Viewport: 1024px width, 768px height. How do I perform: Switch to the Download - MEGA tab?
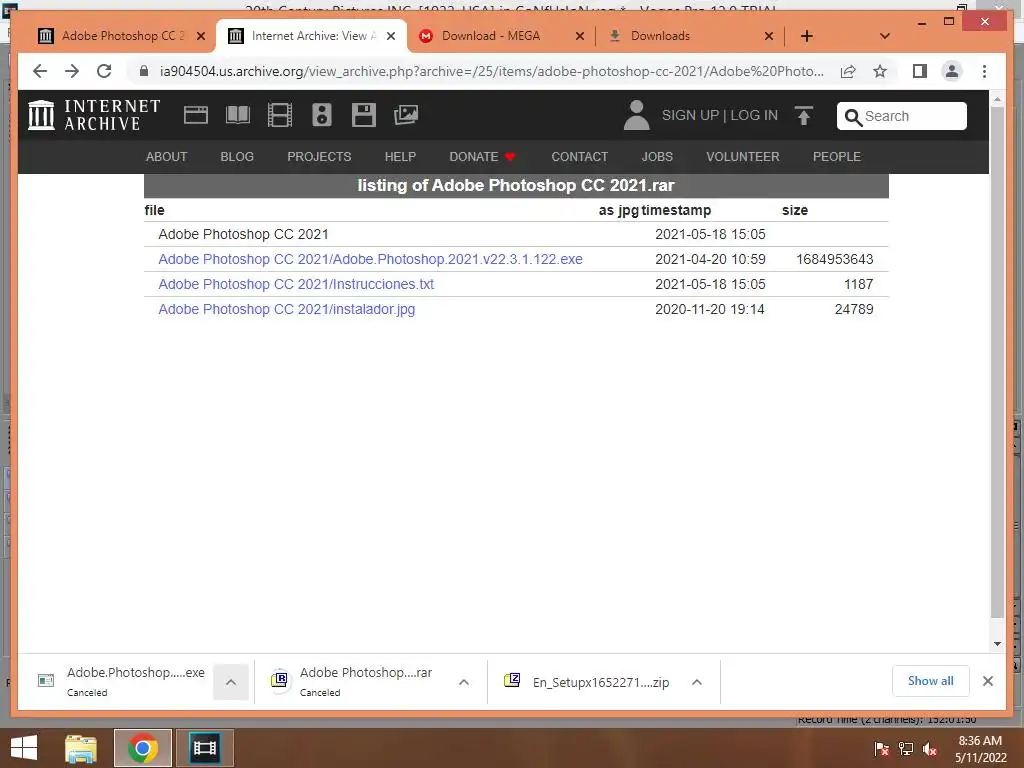click(x=491, y=36)
